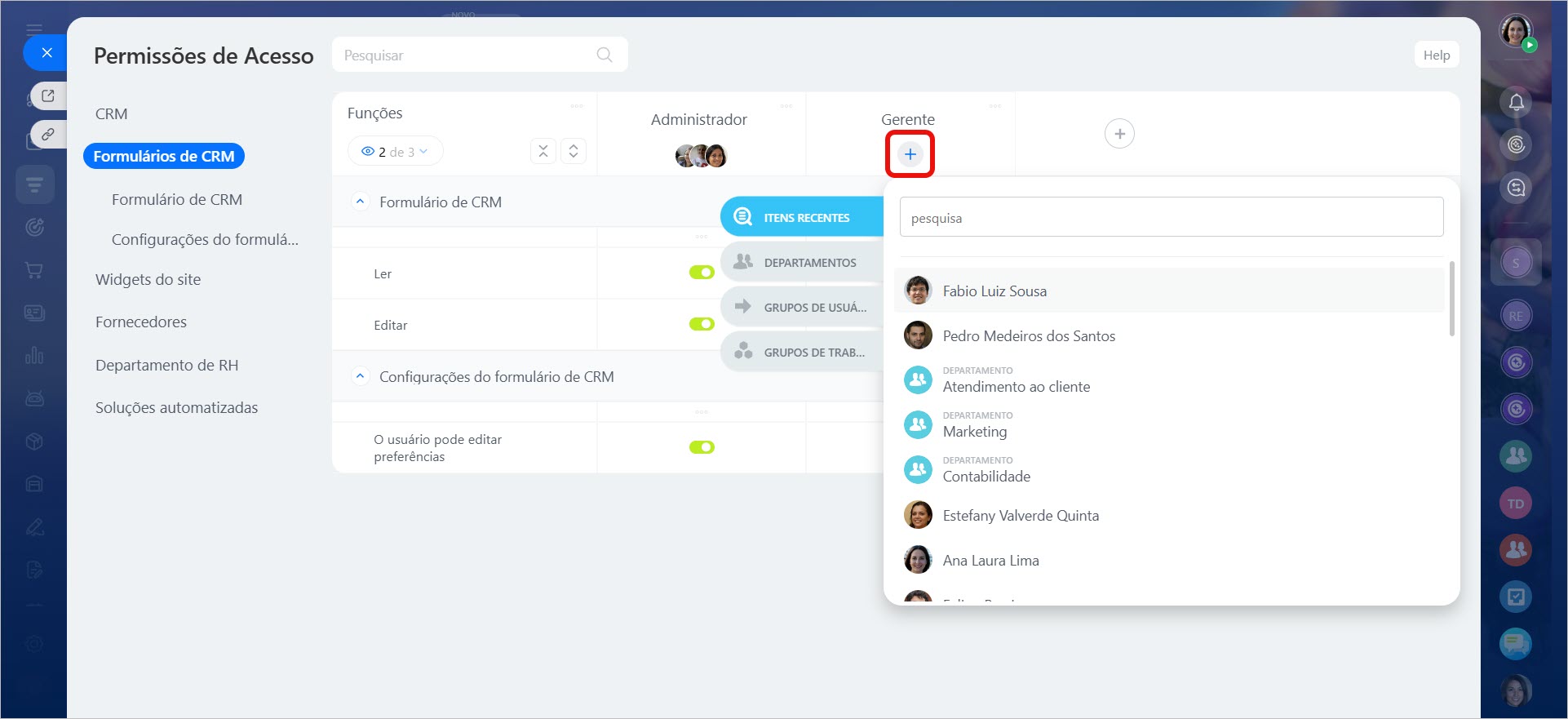Image resolution: width=1568 pixels, height=719 pixels.
Task: Expand all sections icon in Funções
Action: pyautogui.click(x=574, y=151)
